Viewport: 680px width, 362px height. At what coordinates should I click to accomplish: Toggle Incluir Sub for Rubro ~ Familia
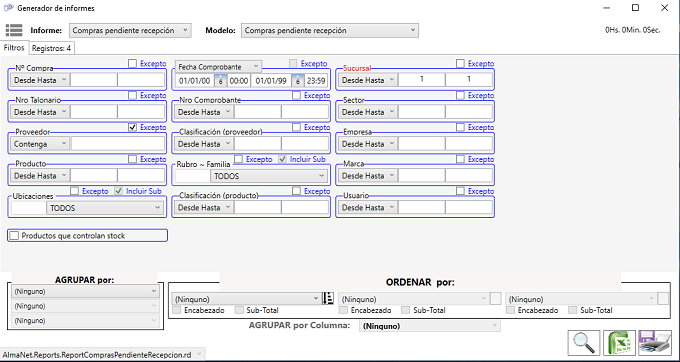tap(282, 159)
